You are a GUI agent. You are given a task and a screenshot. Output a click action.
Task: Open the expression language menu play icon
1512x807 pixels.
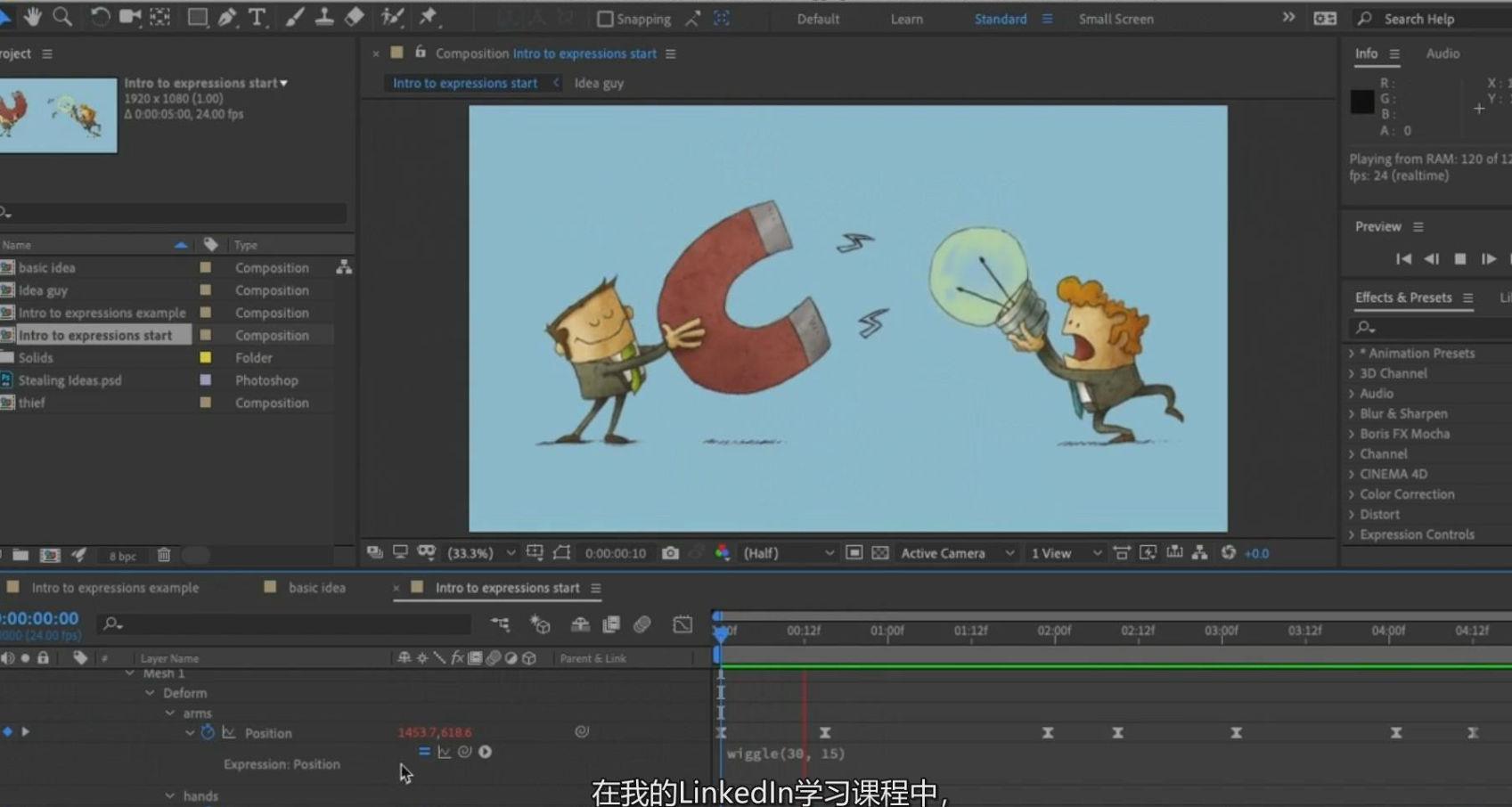[485, 752]
